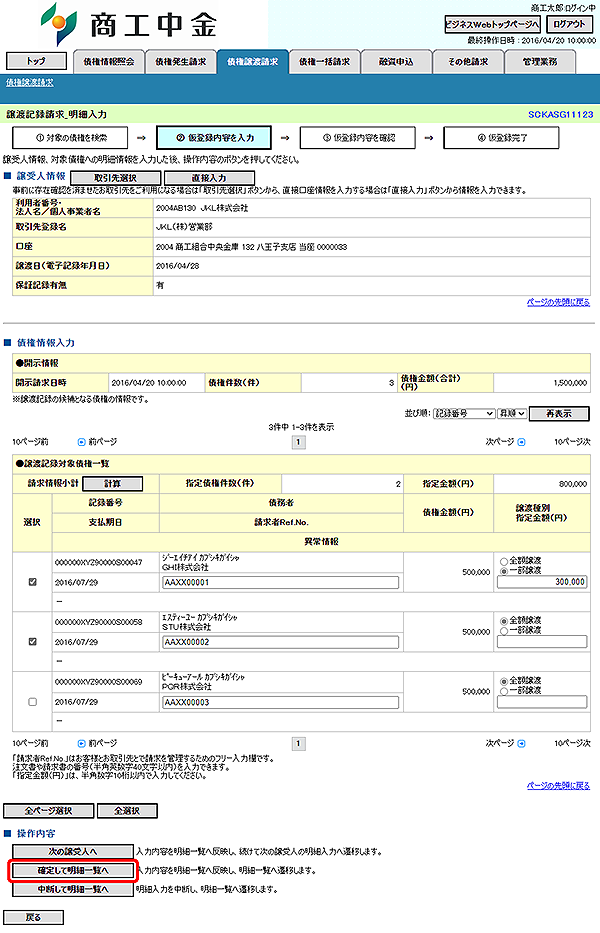Open the その他請求 tab
This screenshot has height=933, width=600.
(468, 62)
